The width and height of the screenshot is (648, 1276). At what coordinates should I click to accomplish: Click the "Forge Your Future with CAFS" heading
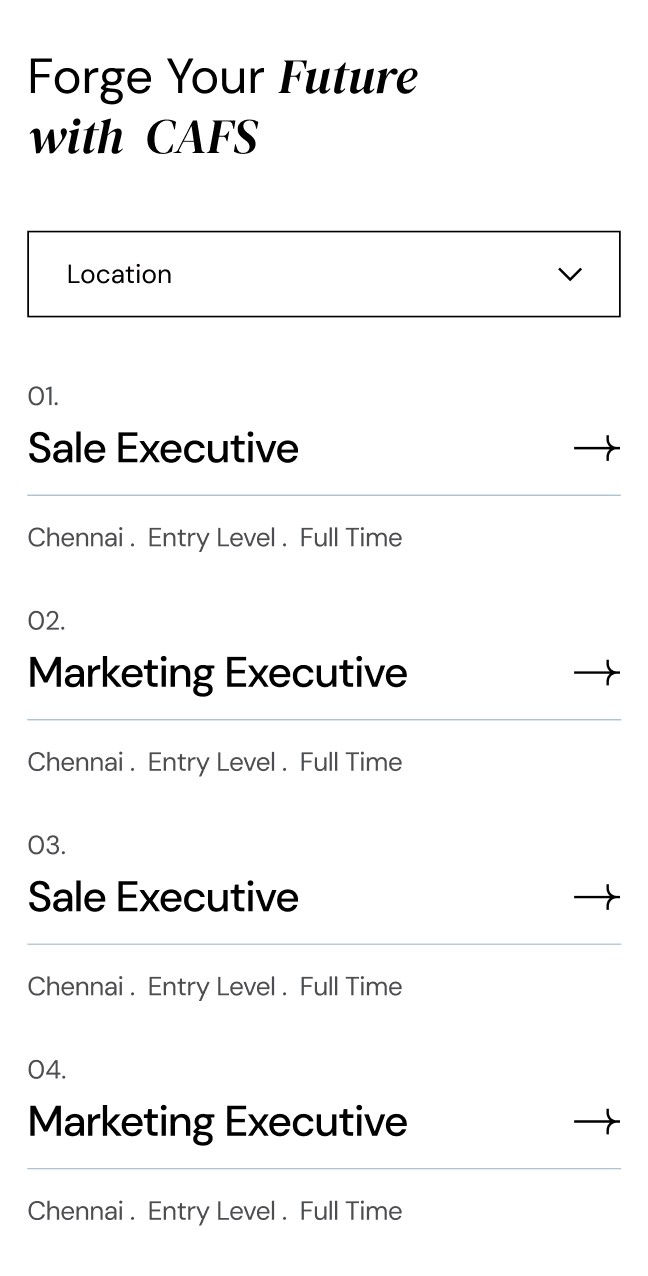(x=223, y=107)
